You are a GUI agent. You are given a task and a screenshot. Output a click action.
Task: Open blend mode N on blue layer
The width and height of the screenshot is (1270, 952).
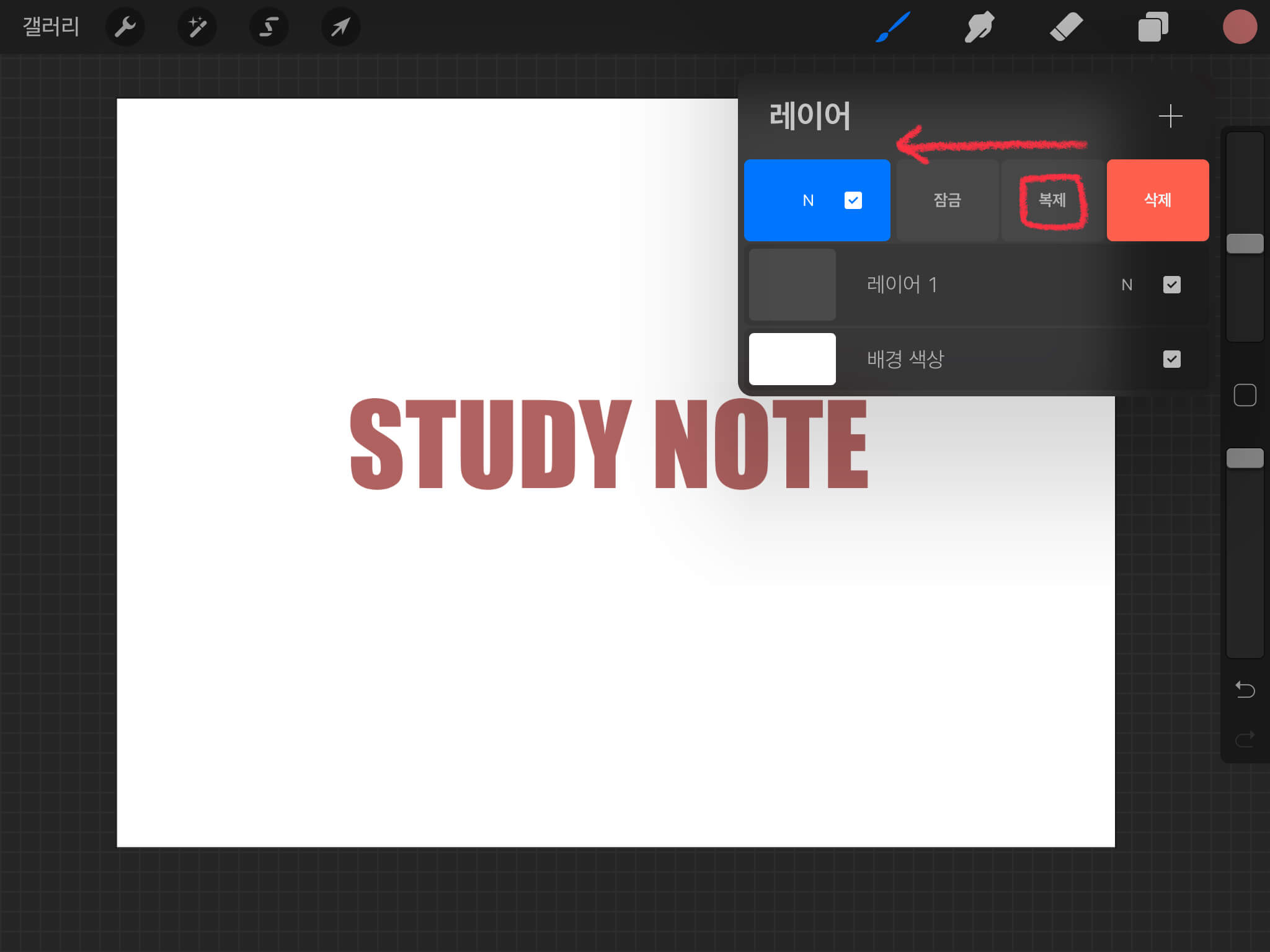808,200
